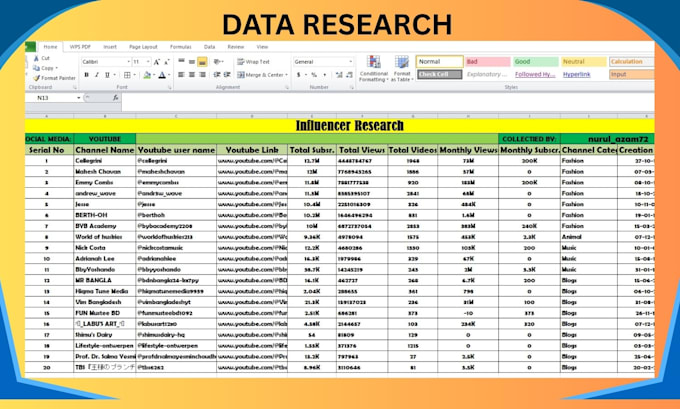Apply the Fill Color bucket

[147, 75]
